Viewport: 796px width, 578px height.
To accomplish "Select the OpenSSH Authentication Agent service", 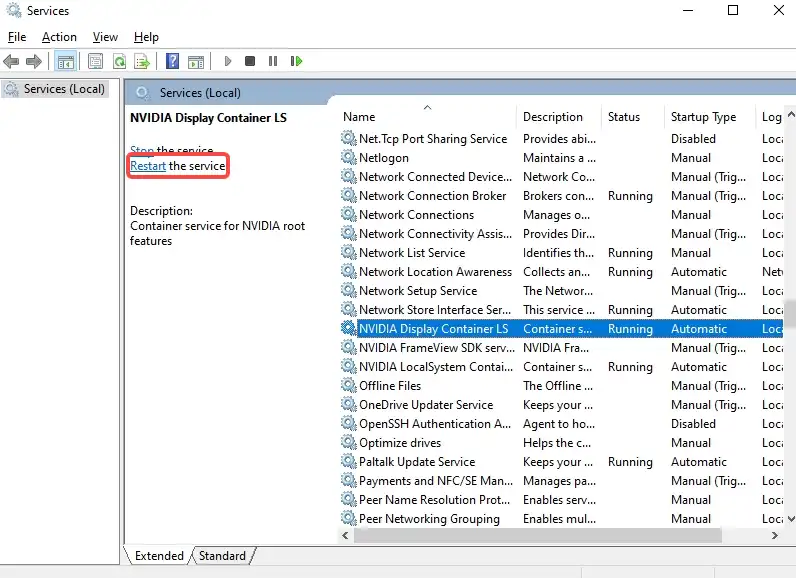I will [x=561, y=423].
